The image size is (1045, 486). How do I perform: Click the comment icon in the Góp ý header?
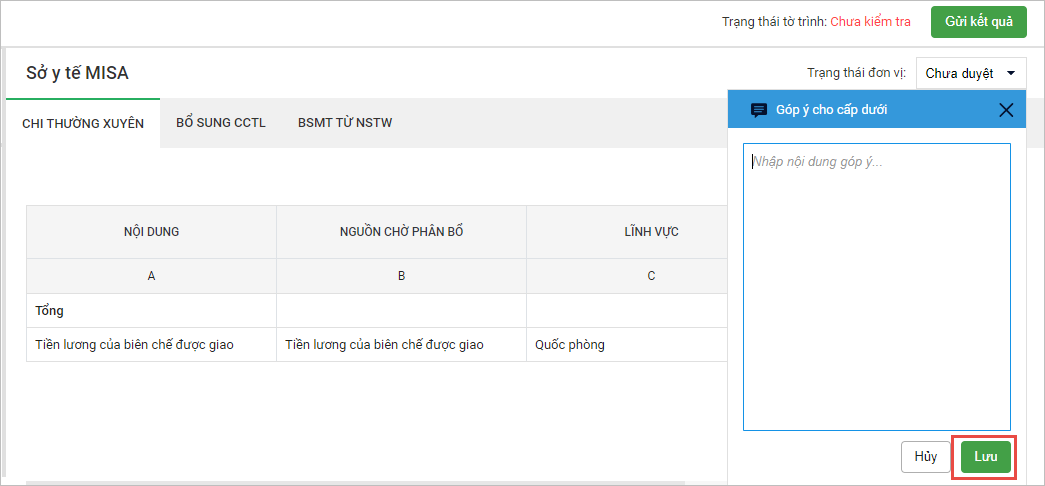click(759, 110)
